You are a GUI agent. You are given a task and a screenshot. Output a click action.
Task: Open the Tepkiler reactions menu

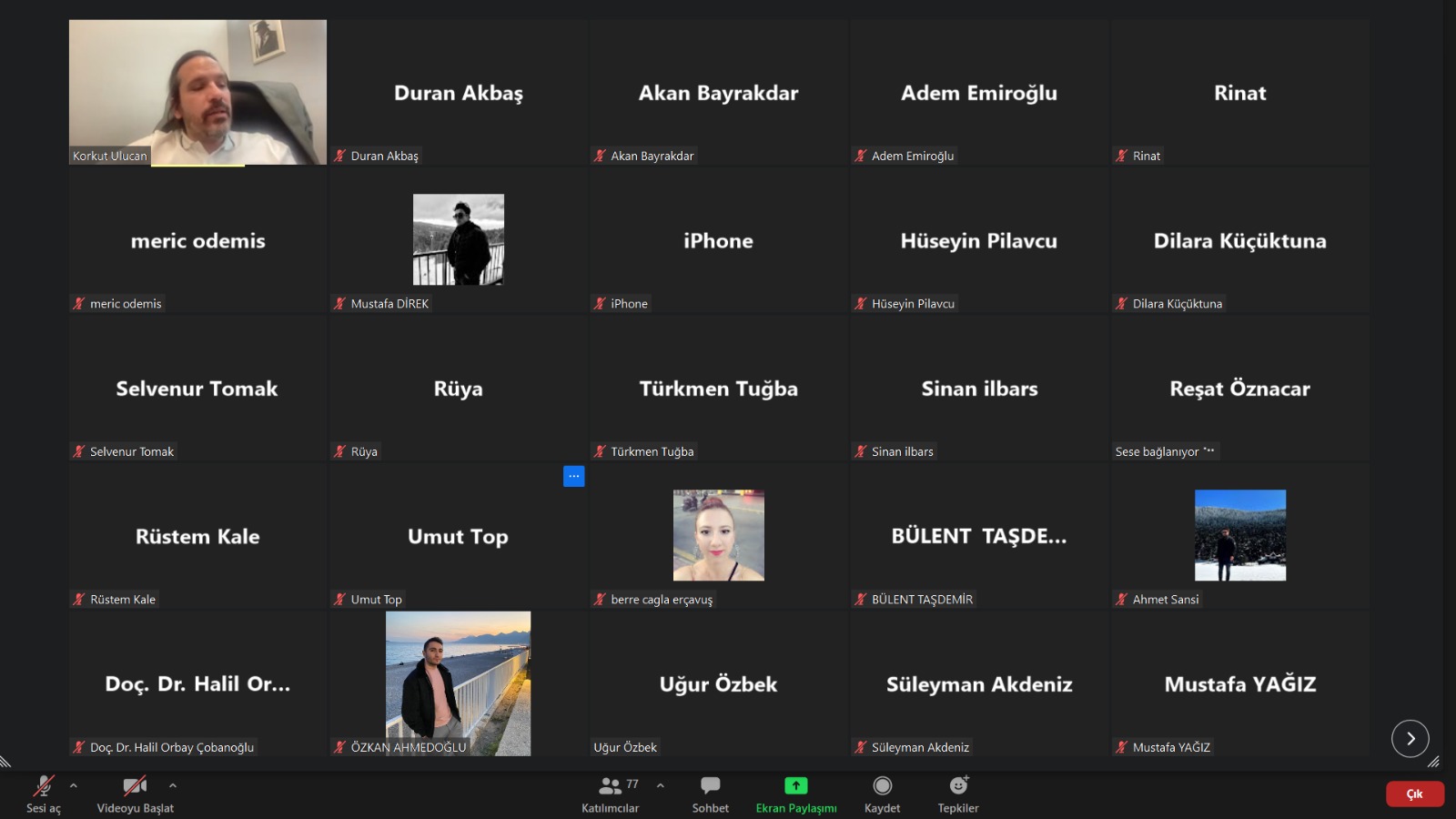[958, 794]
